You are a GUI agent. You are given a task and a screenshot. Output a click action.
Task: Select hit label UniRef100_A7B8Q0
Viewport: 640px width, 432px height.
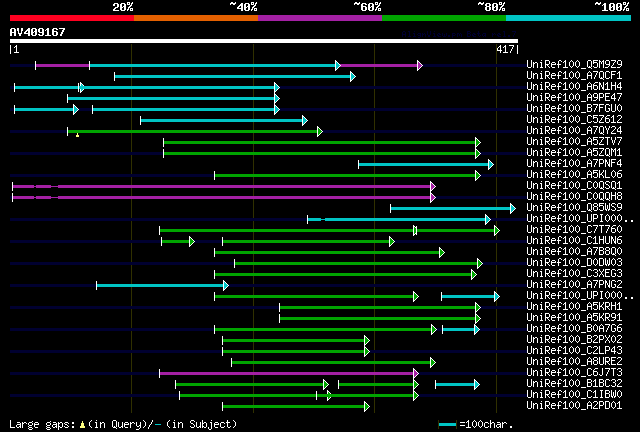pos(574,252)
